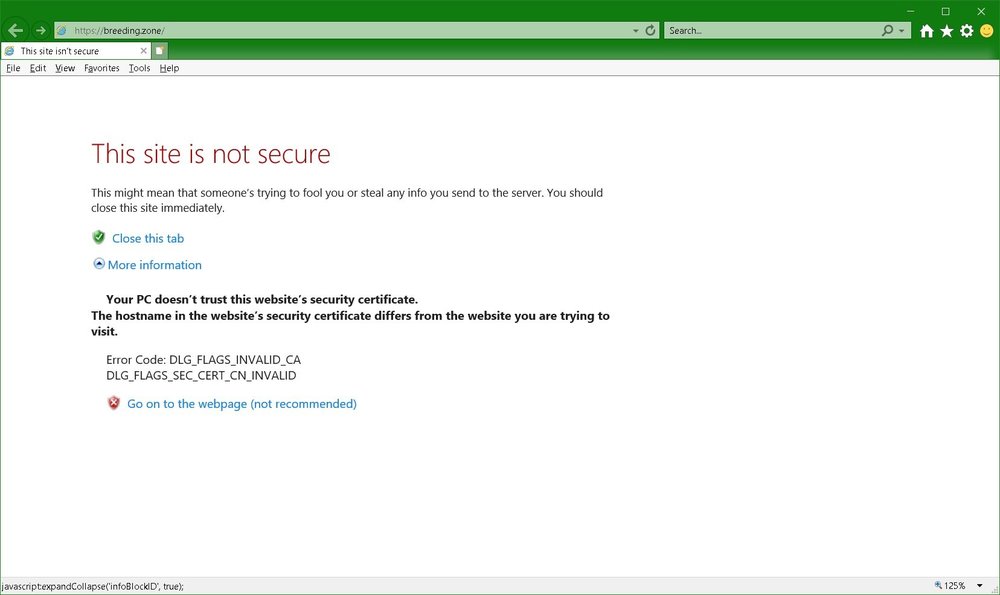Screen dimensions: 1000x595
Task: Click the Forward navigation arrow
Action: [41, 31]
